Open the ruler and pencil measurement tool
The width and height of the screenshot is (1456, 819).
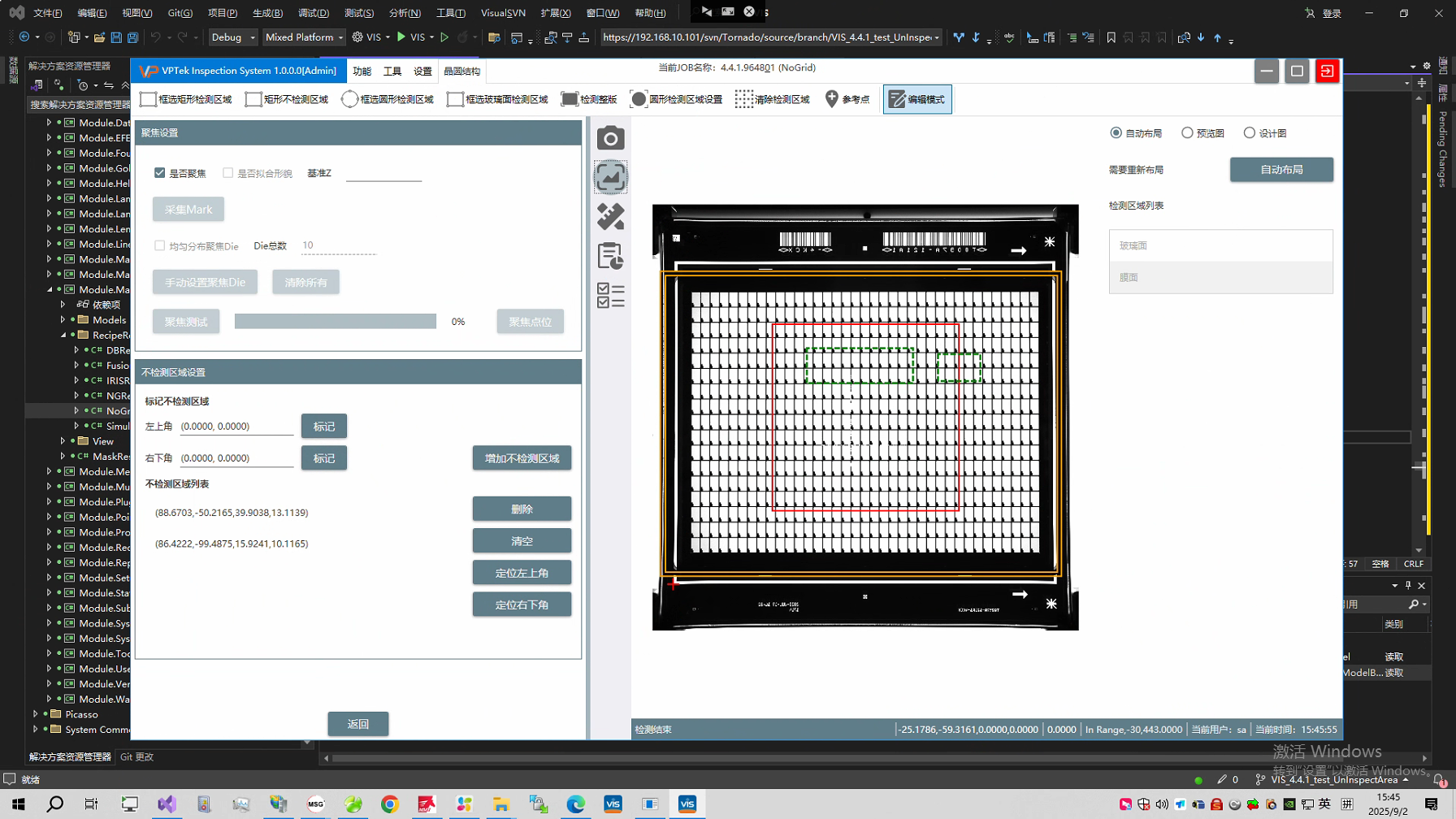tap(610, 217)
